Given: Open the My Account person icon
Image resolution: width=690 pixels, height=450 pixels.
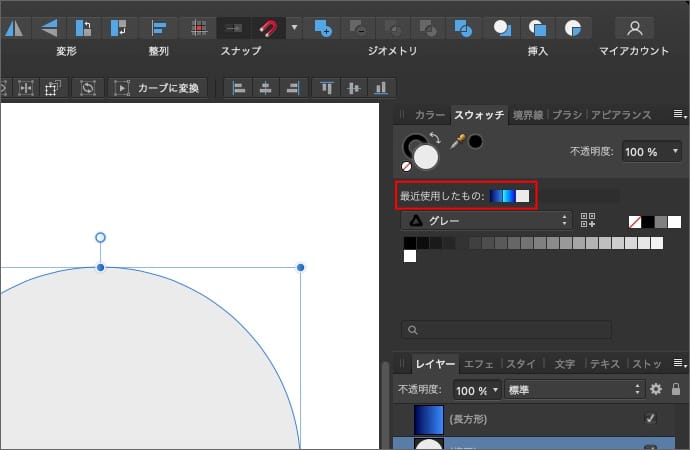Looking at the screenshot, I should (x=634, y=27).
